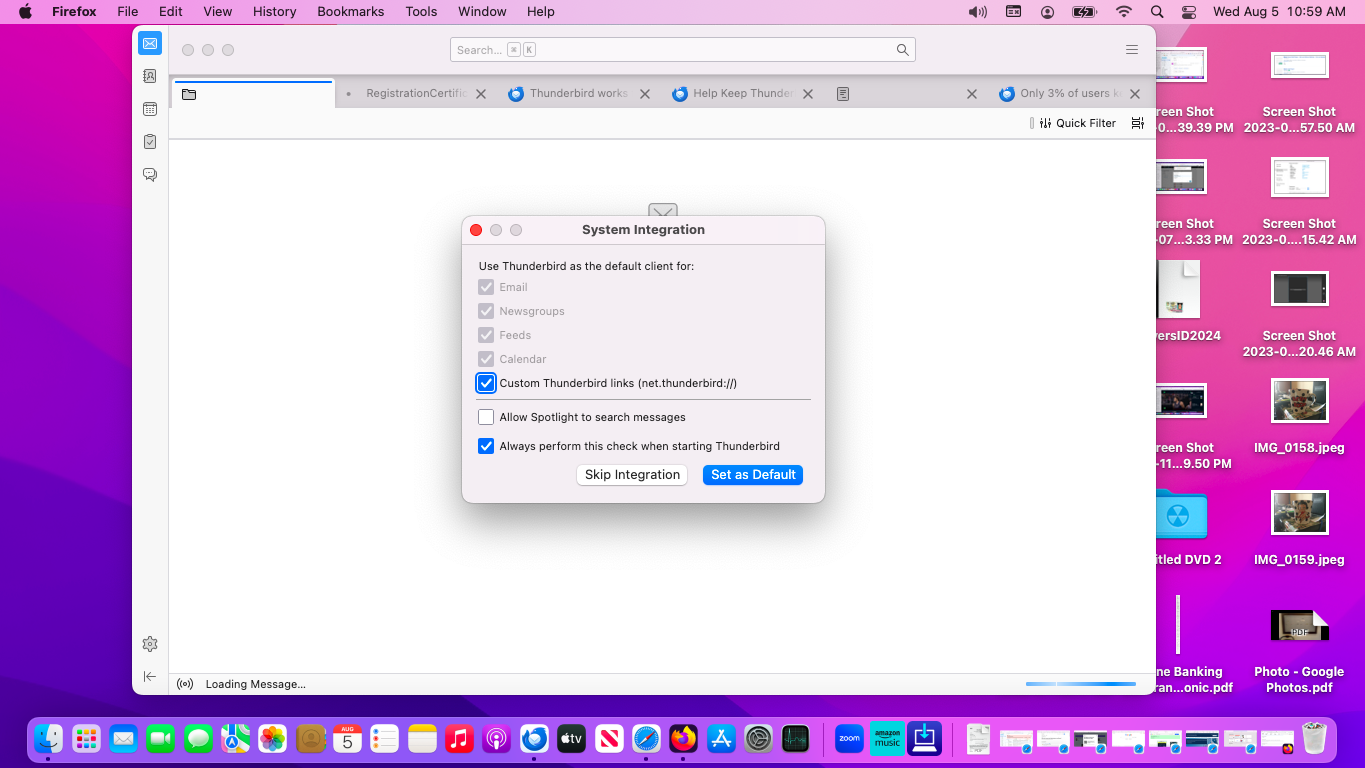The height and width of the screenshot is (768, 1365).
Task: Uncheck Always perform this check when starting
Action: pyautogui.click(x=486, y=446)
